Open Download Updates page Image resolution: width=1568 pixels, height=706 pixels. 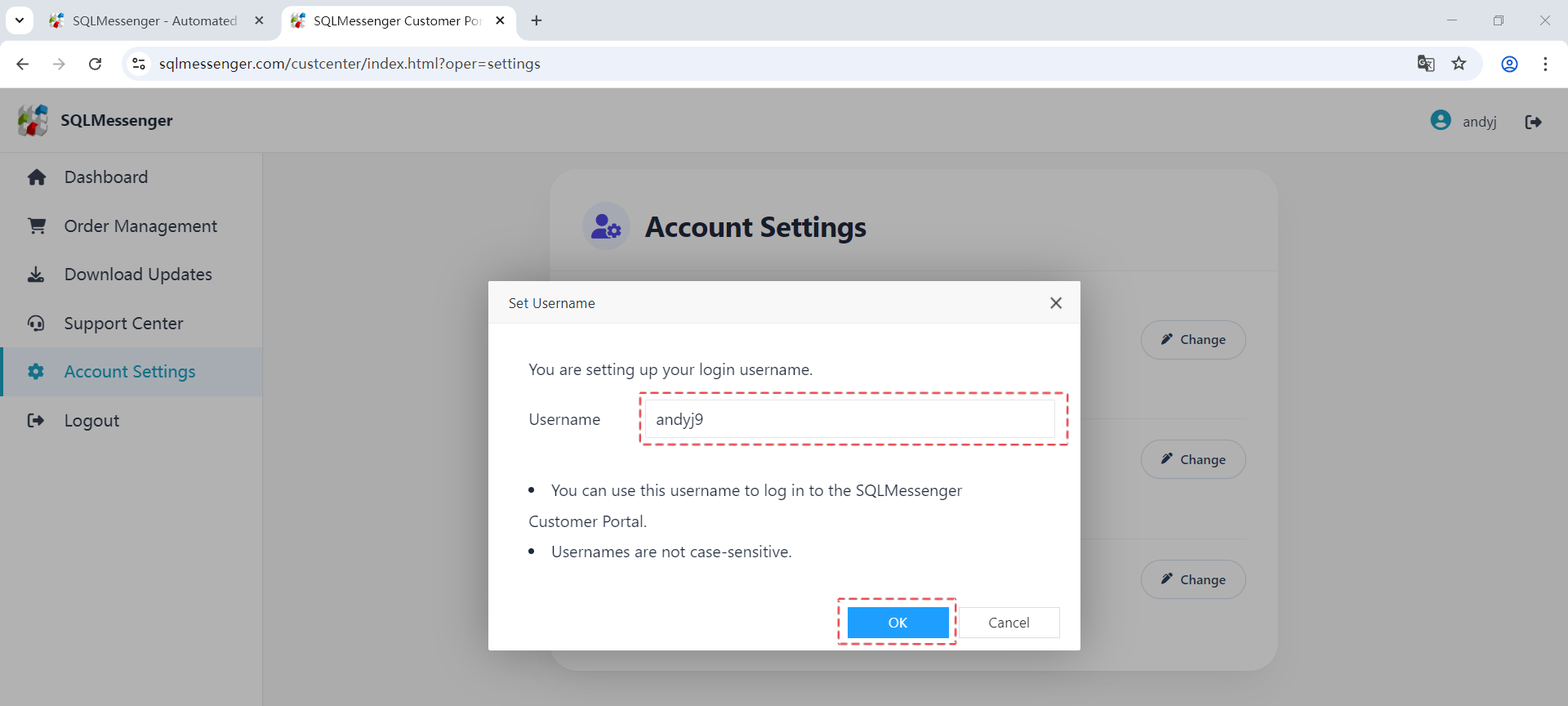[x=138, y=275]
